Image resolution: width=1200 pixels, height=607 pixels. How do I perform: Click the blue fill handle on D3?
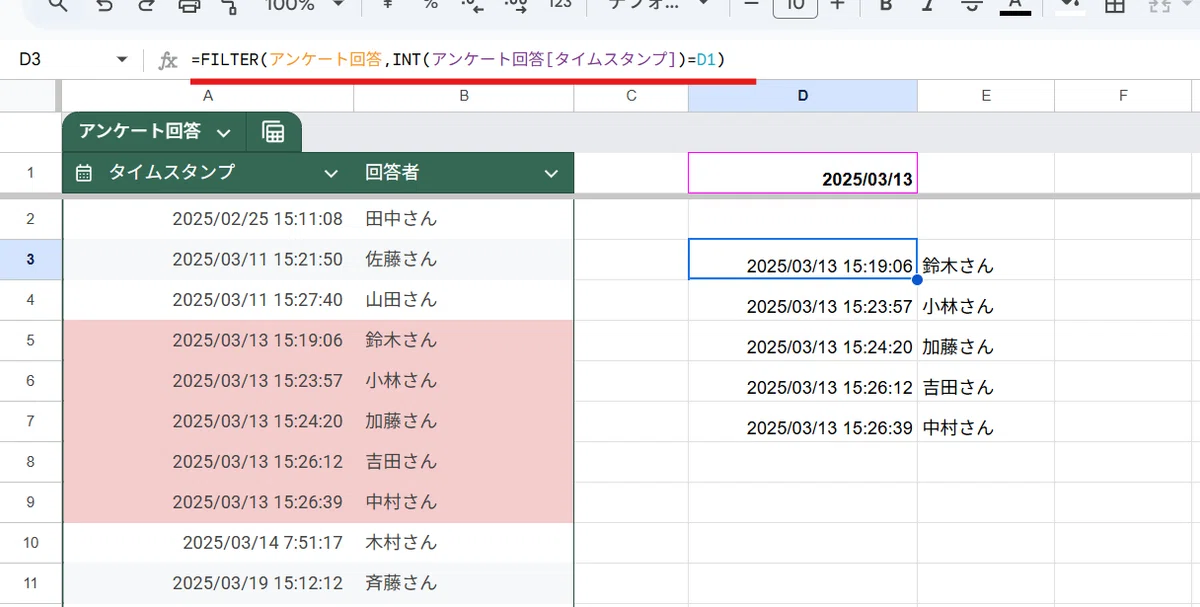tap(917, 279)
